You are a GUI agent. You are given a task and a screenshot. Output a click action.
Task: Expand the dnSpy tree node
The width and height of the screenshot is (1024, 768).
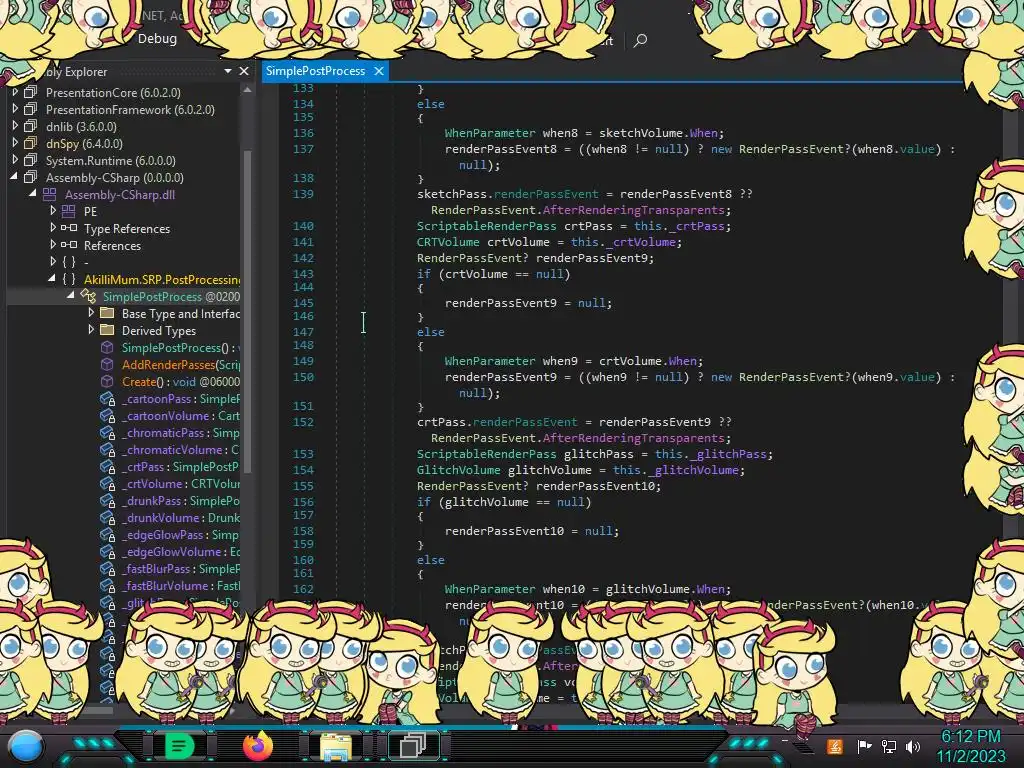[15, 143]
